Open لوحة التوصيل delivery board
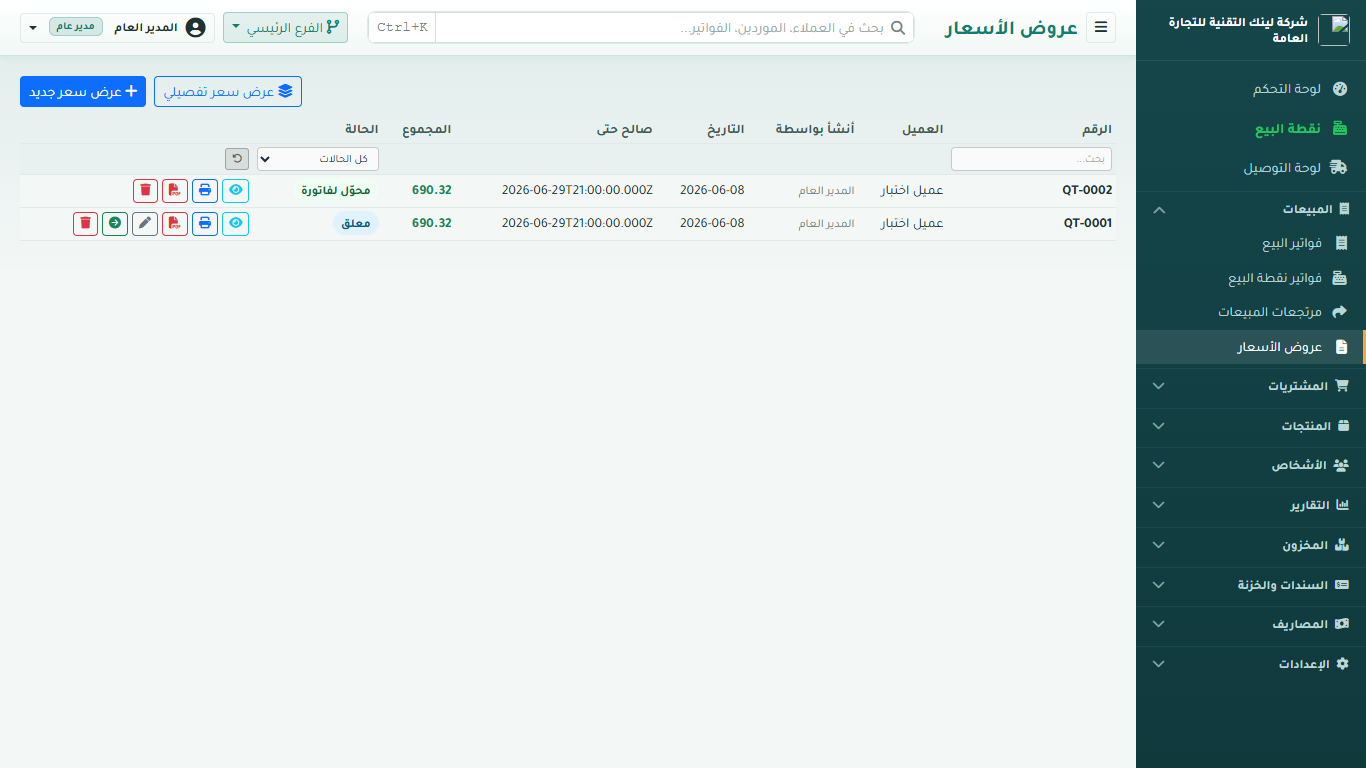The image size is (1366, 768). tap(1251, 168)
